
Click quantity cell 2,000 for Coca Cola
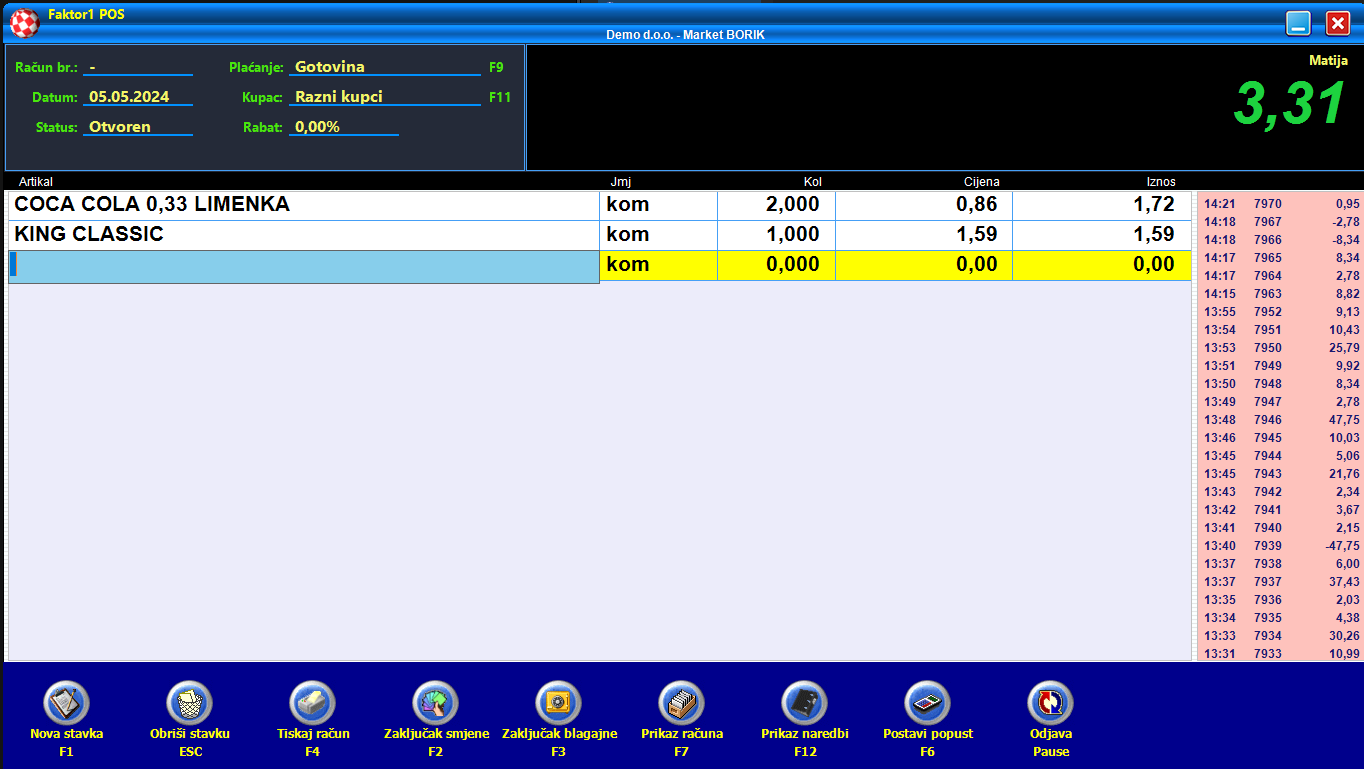coord(777,205)
